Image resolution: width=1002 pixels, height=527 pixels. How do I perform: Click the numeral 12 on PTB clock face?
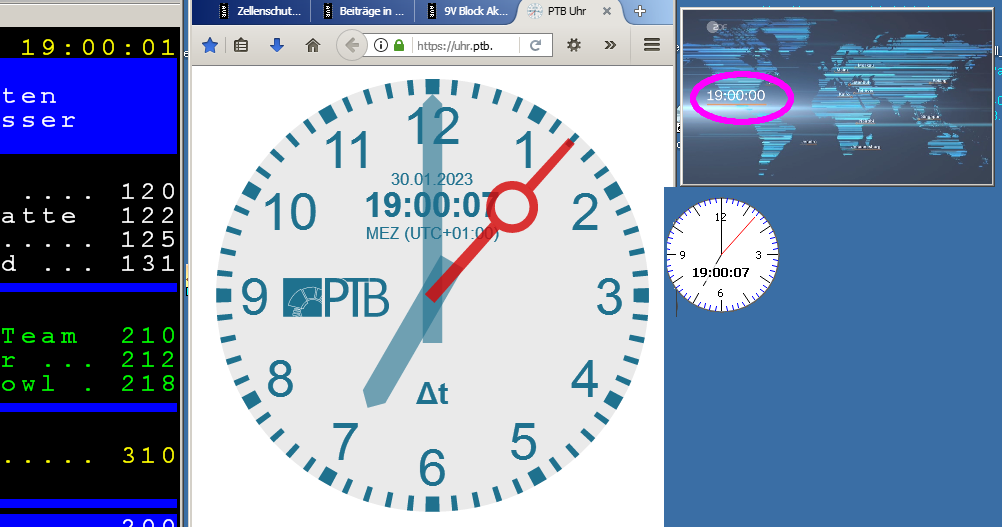coord(433,126)
